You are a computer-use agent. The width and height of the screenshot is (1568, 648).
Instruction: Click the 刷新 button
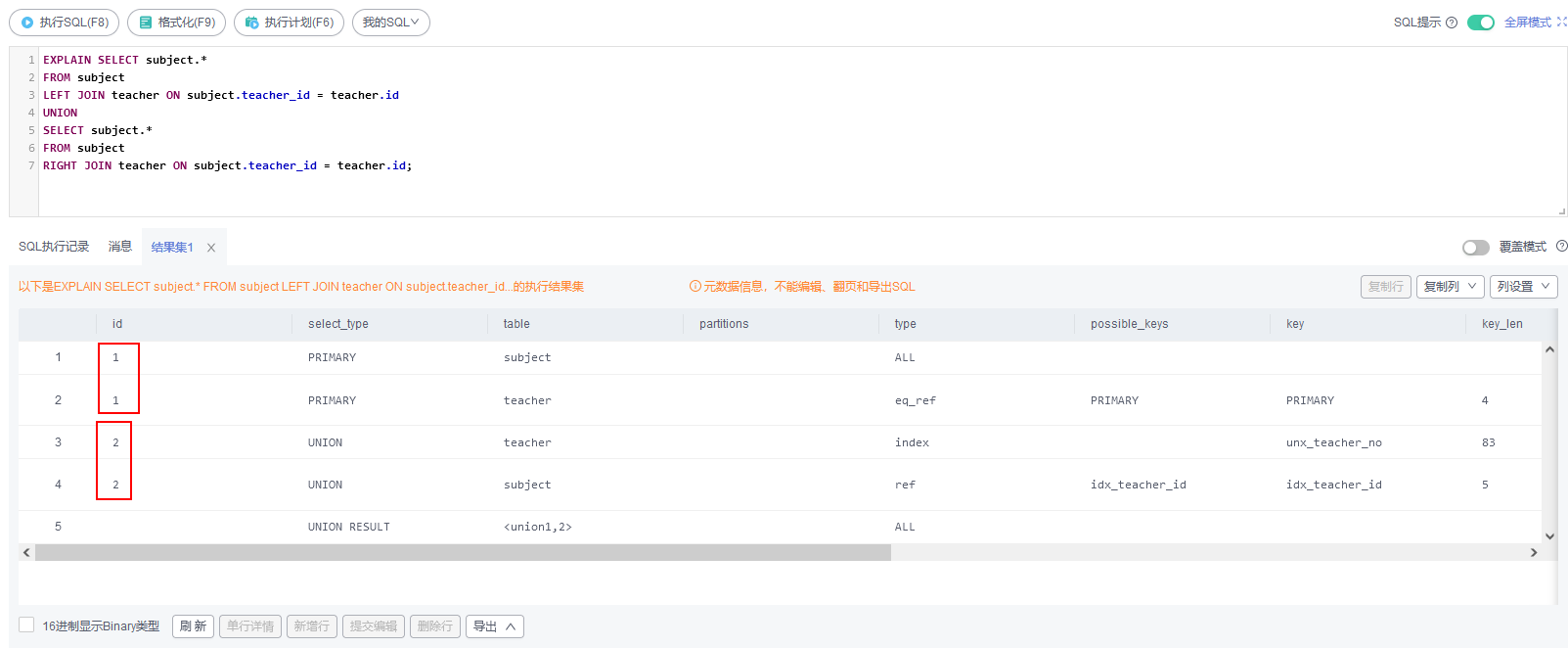tap(194, 626)
